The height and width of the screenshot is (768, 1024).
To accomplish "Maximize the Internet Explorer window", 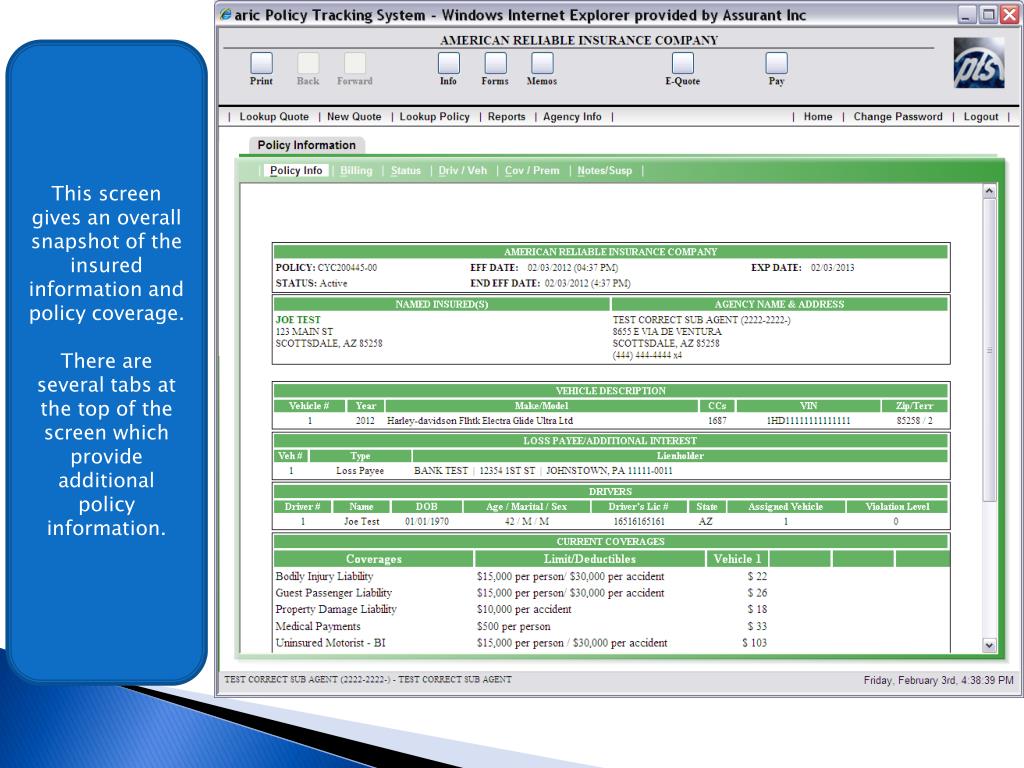I will click(x=989, y=14).
